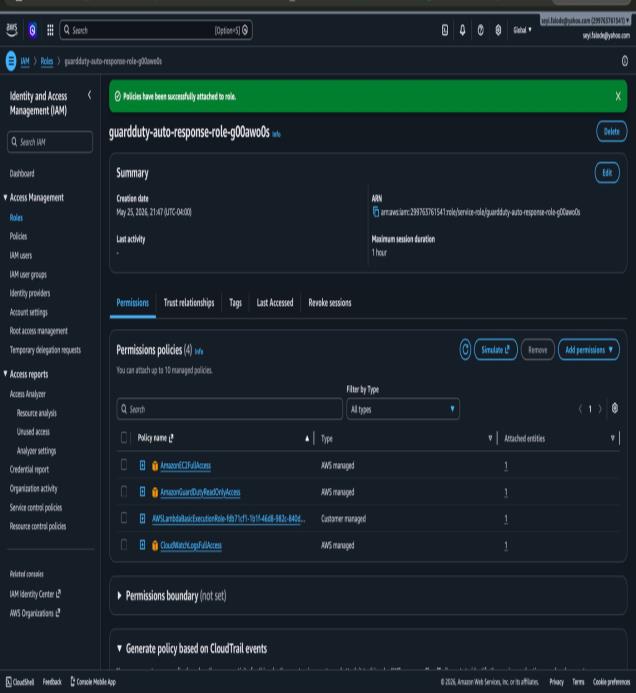Go to Roles breadcrumb link
The width and height of the screenshot is (636, 693).
[47, 61]
